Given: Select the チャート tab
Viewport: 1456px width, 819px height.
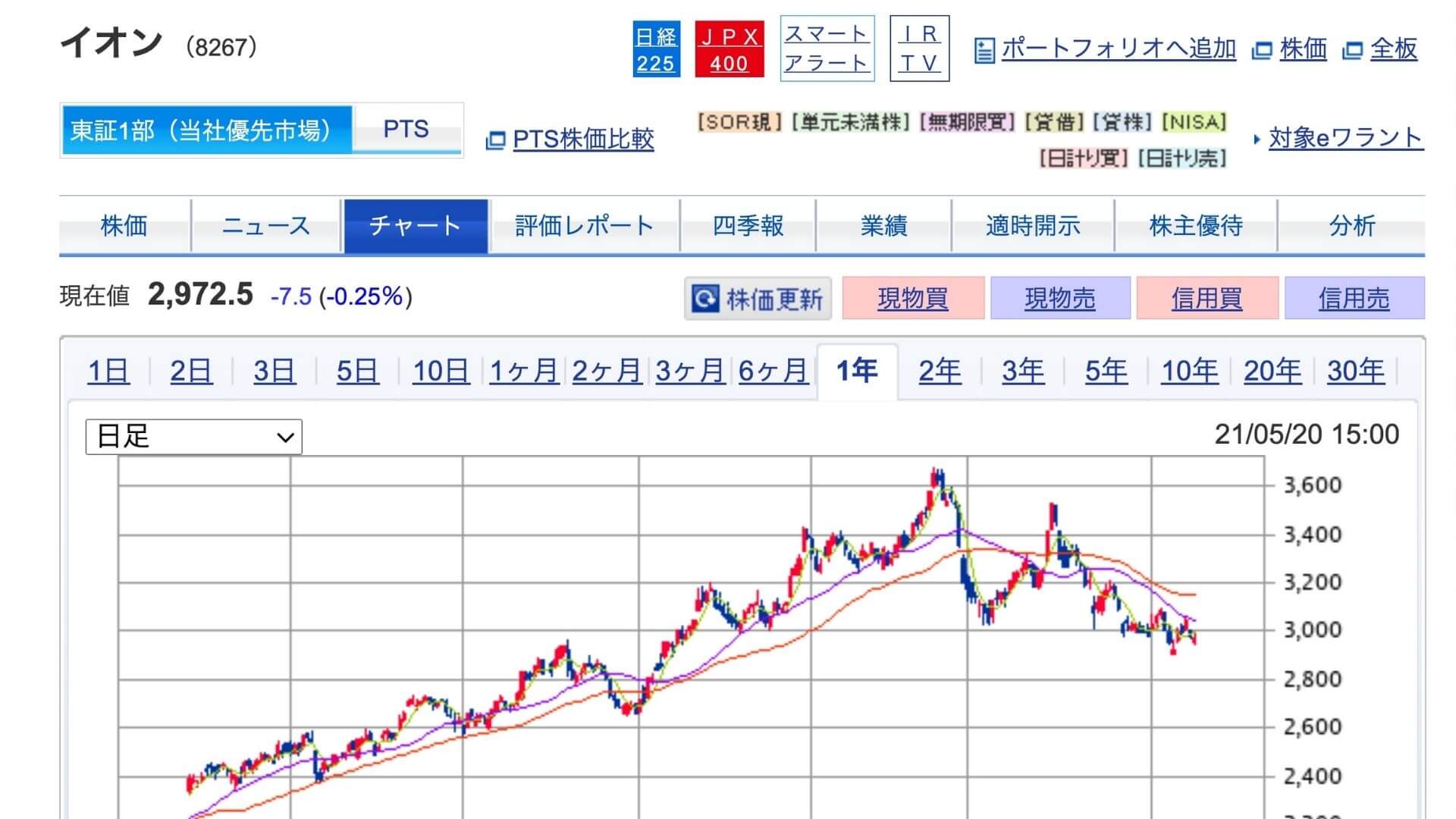Looking at the screenshot, I should (x=416, y=225).
